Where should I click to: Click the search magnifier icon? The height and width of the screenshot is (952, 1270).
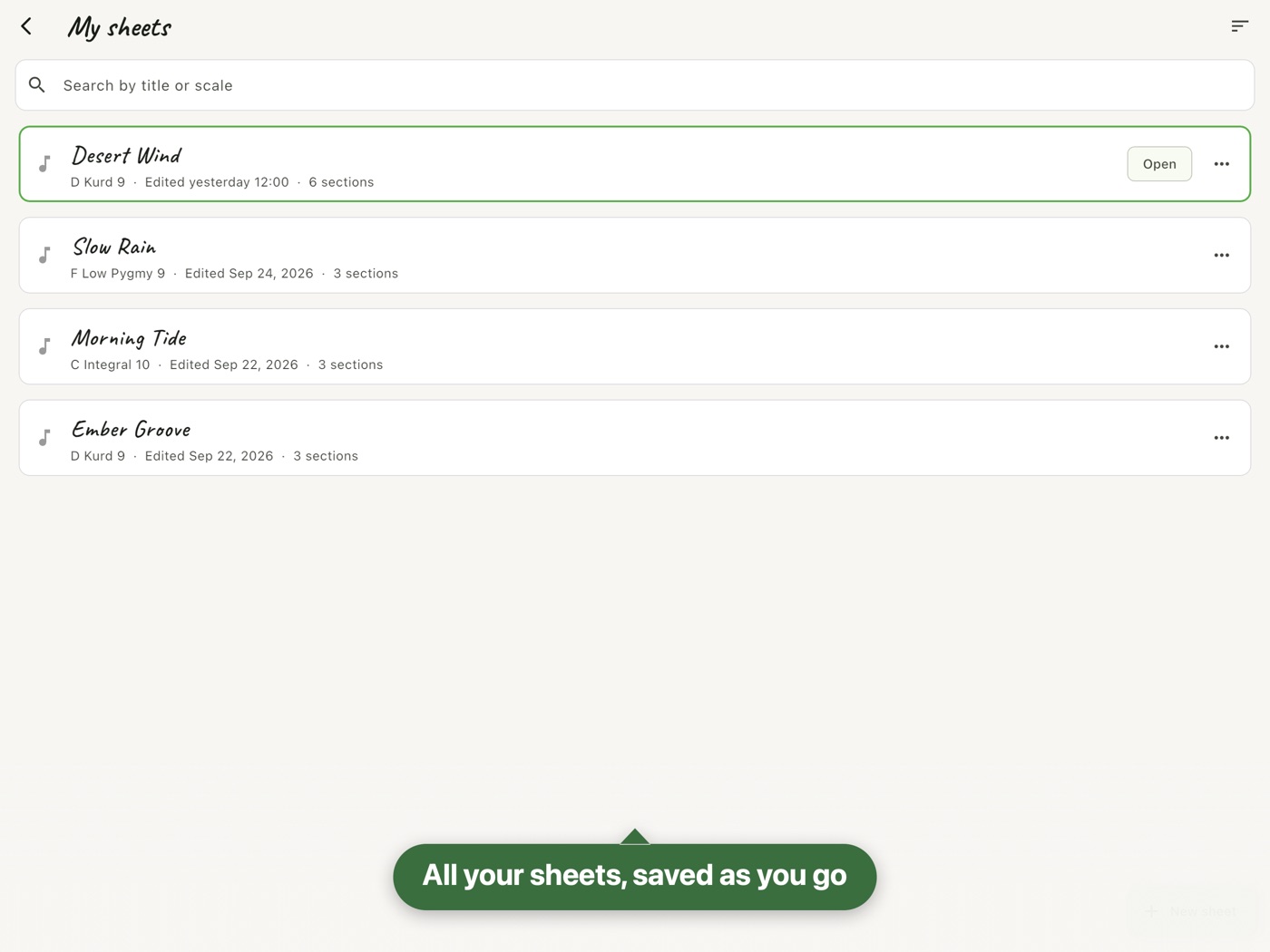click(x=37, y=85)
